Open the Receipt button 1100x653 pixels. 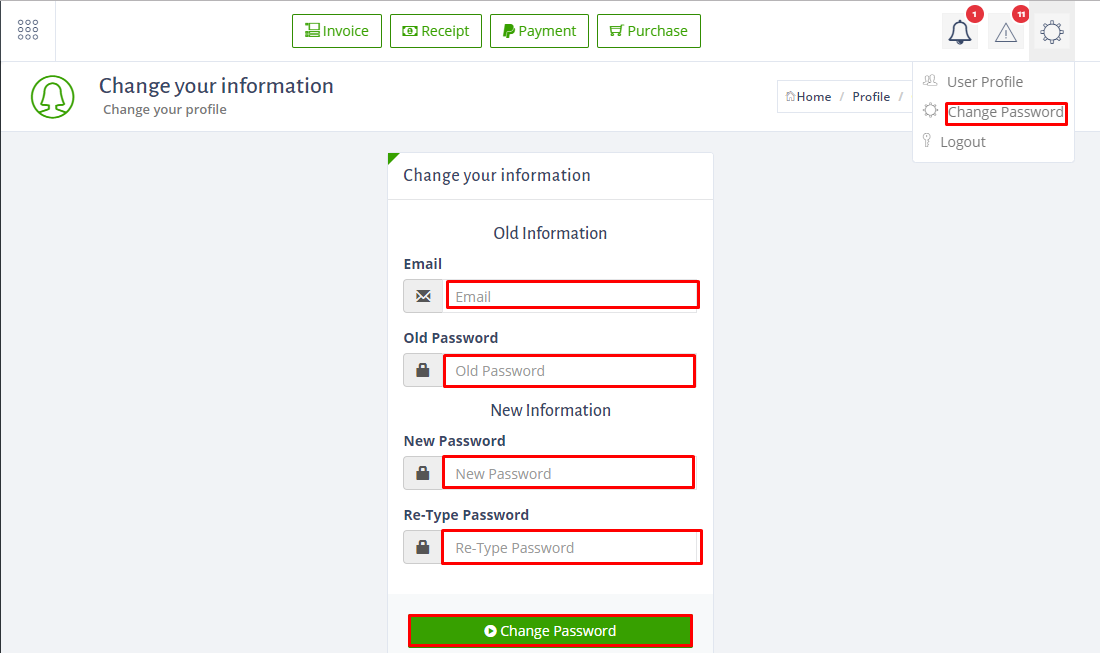(436, 31)
